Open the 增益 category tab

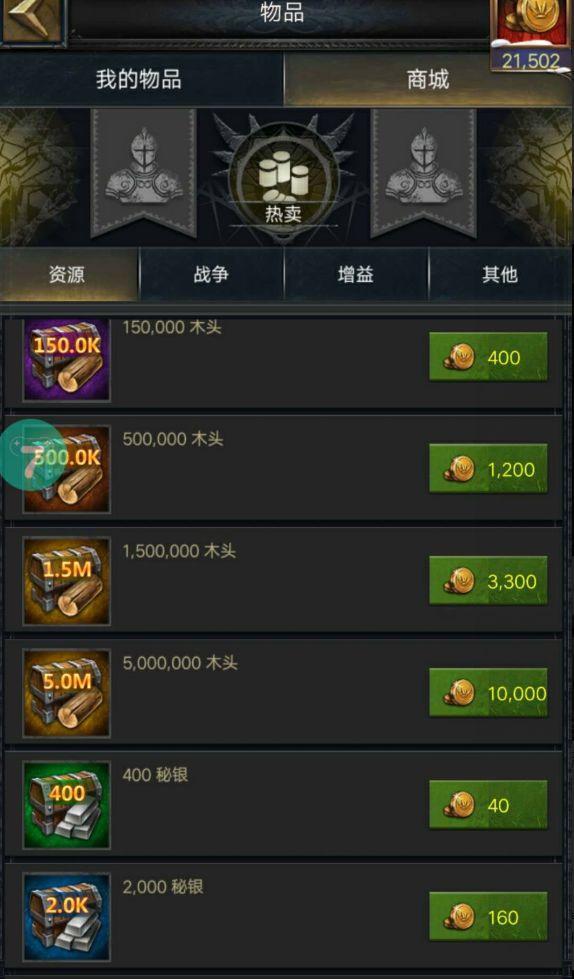tap(356, 274)
